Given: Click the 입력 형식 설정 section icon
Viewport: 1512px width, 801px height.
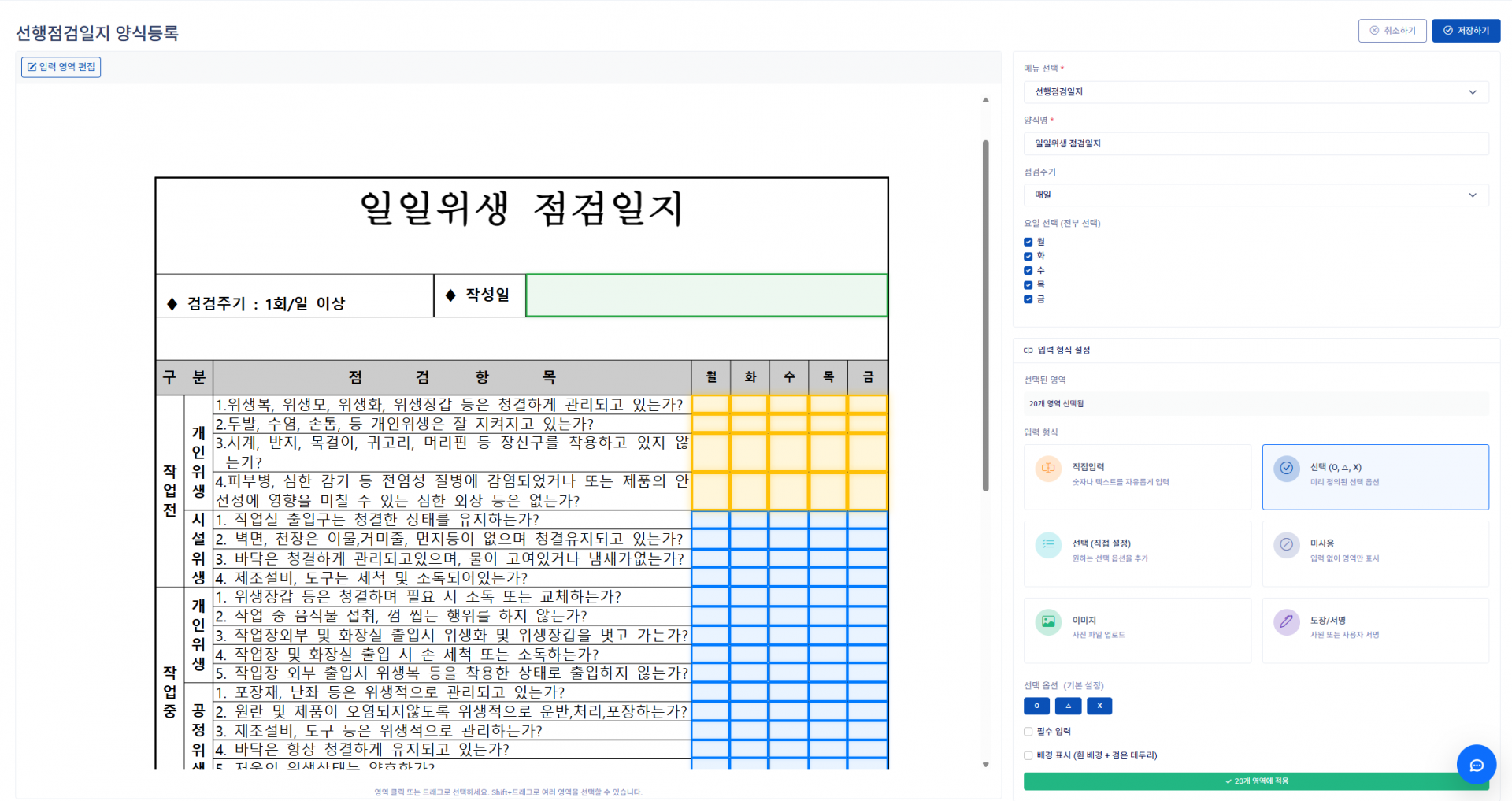Looking at the screenshot, I should coord(1028,350).
